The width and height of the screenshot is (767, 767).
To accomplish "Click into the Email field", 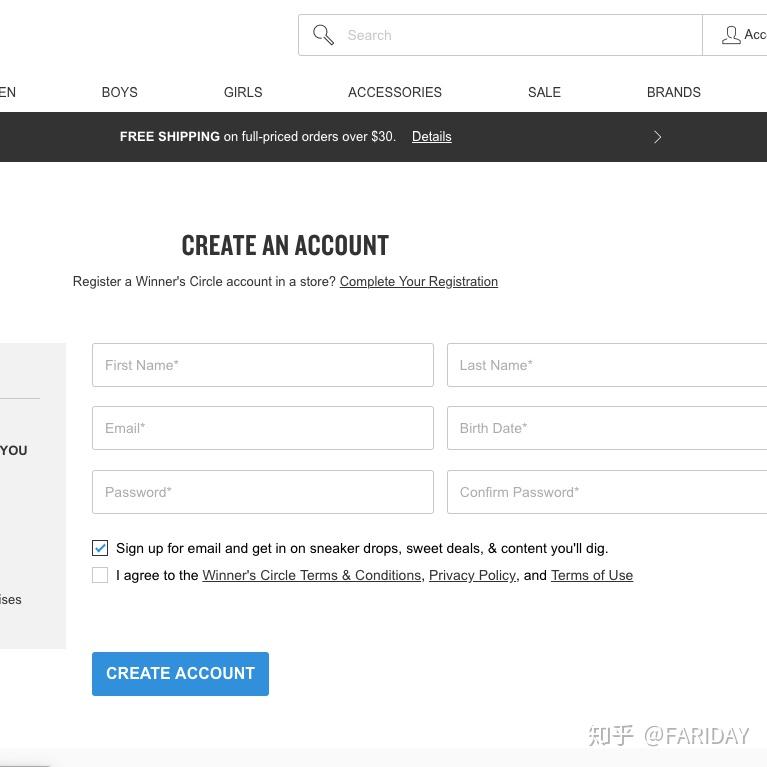I will pyautogui.click(x=262, y=428).
